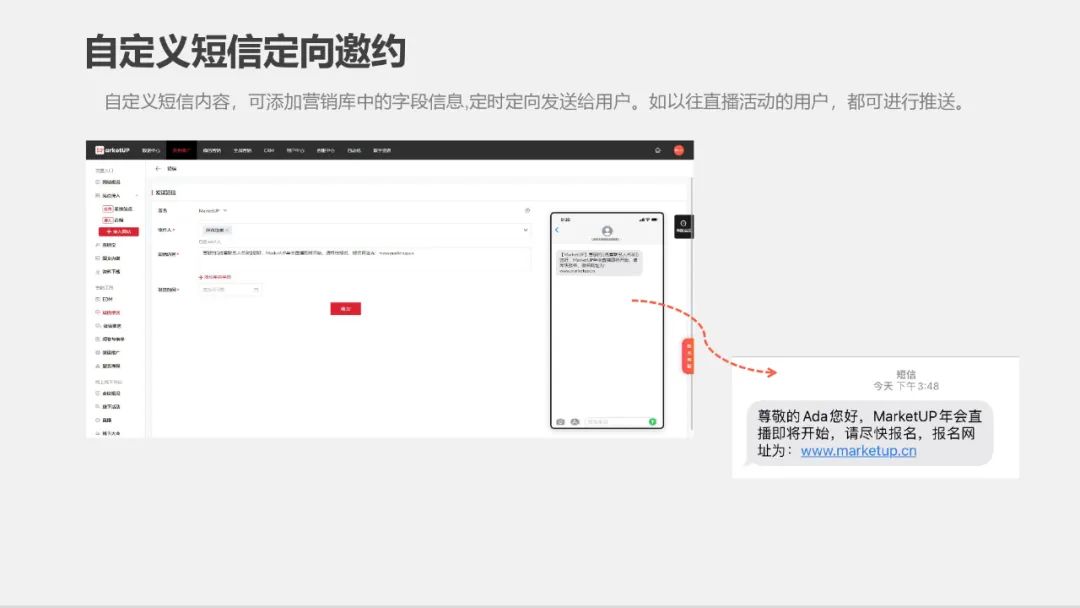
Task: Tap the back chevron in phone preview
Action: pos(557,230)
